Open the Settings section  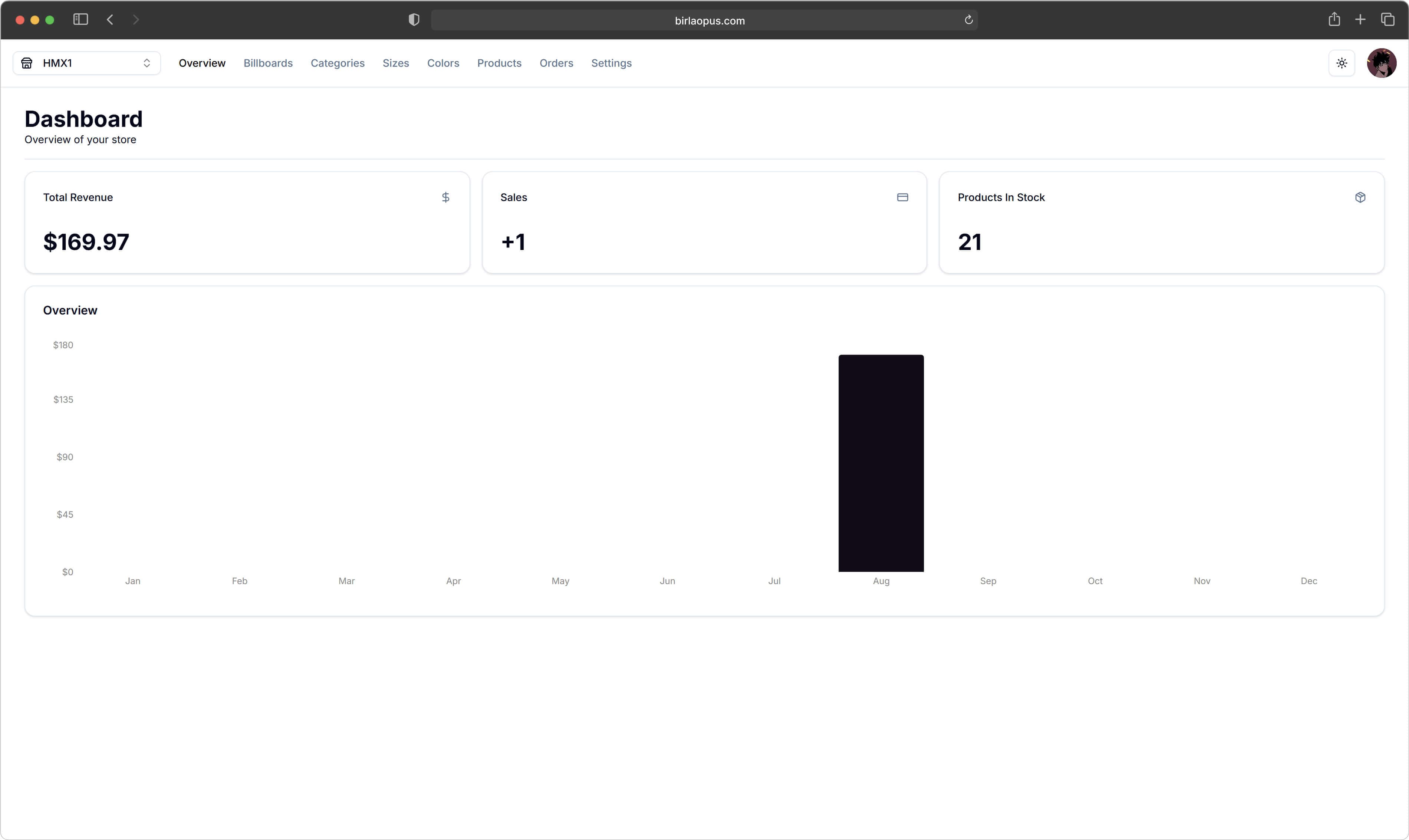(x=611, y=63)
